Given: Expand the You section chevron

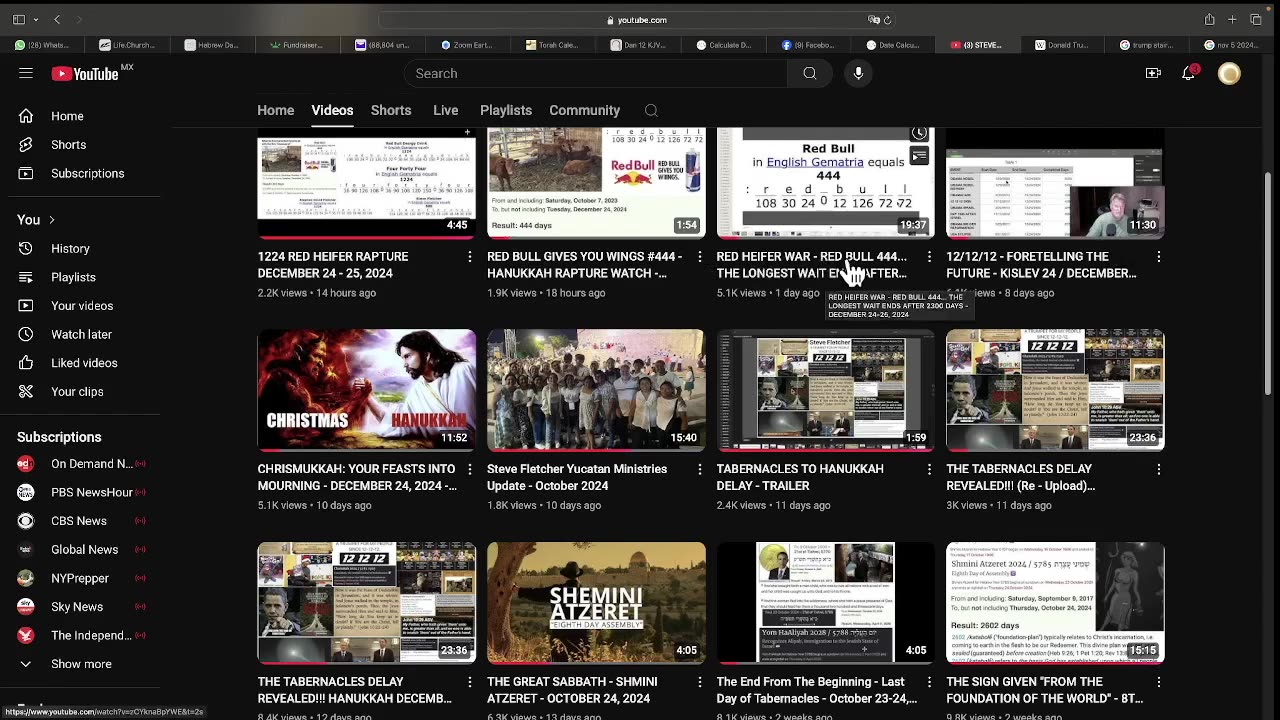Looking at the screenshot, I should (x=52, y=220).
